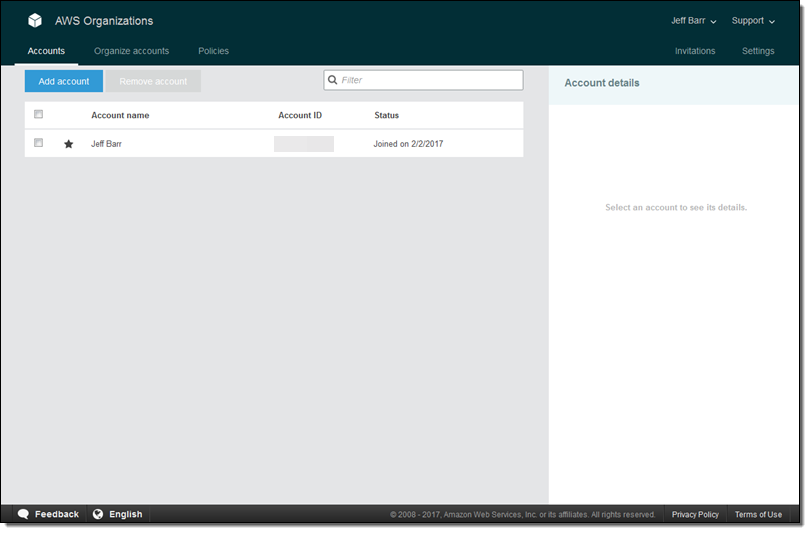Click the Add account button
810x533 pixels.
tap(64, 81)
